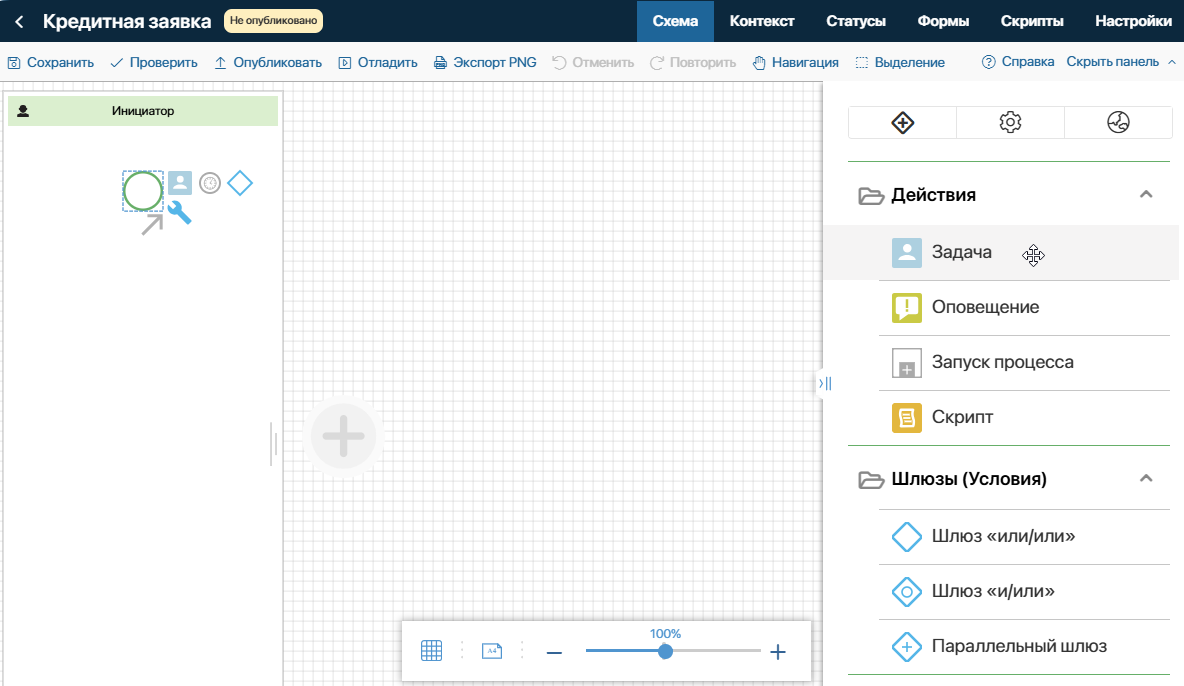Open the elements palette tab icon
The height and width of the screenshot is (686, 1184).
point(902,122)
